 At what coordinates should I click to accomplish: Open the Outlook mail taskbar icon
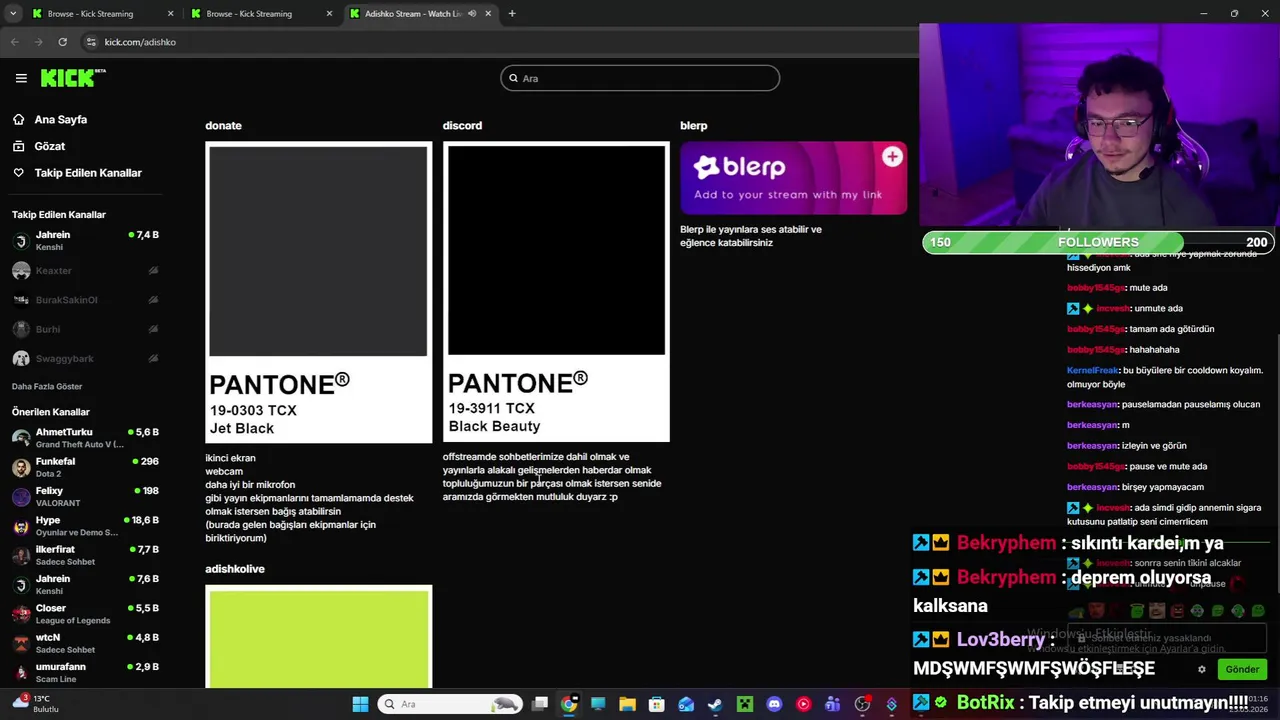click(x=686, y=704)
